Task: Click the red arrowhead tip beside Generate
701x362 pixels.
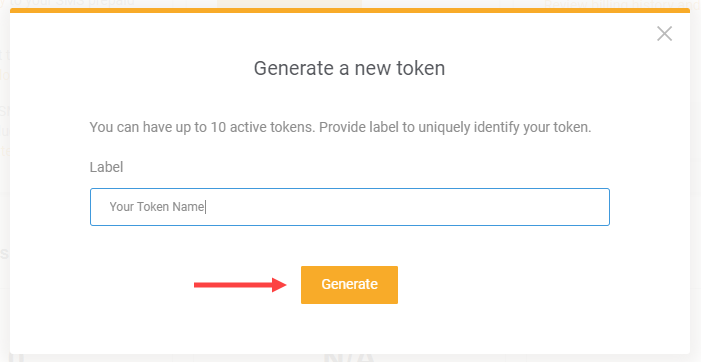Action: [280, 285]
